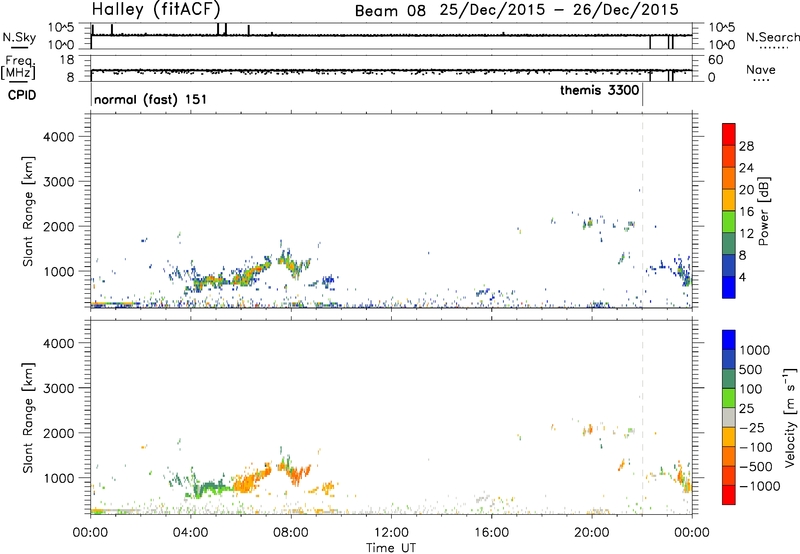Click the date range "25/Dec/2015 – 26/Dec/2015"
The height and width of the screenshot is (554, 800).
559,10
